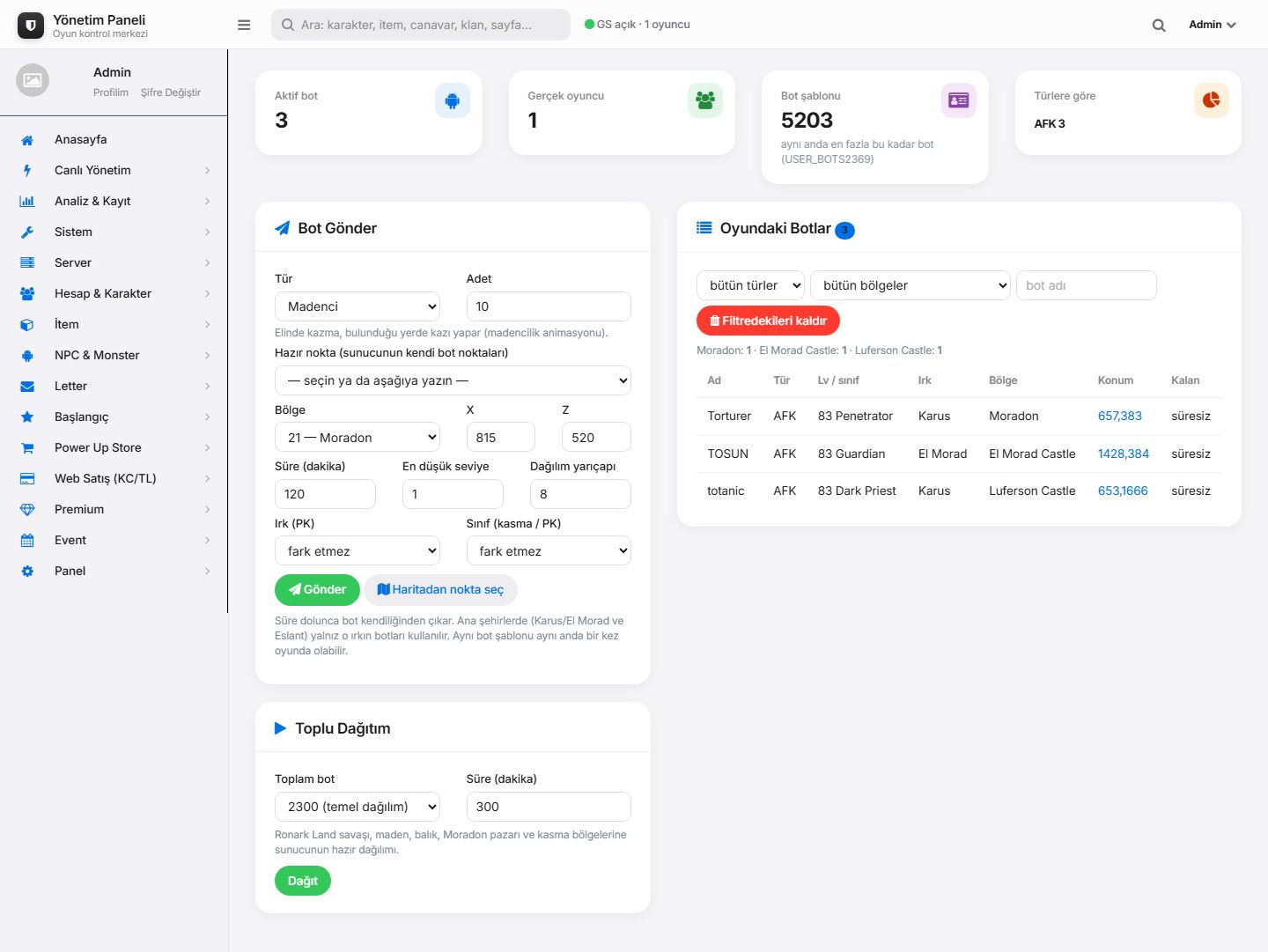This screenshot has width=1268, height=952.
Task: Click the Yönetim Paneli shield logo
Action: coord(31,26)
